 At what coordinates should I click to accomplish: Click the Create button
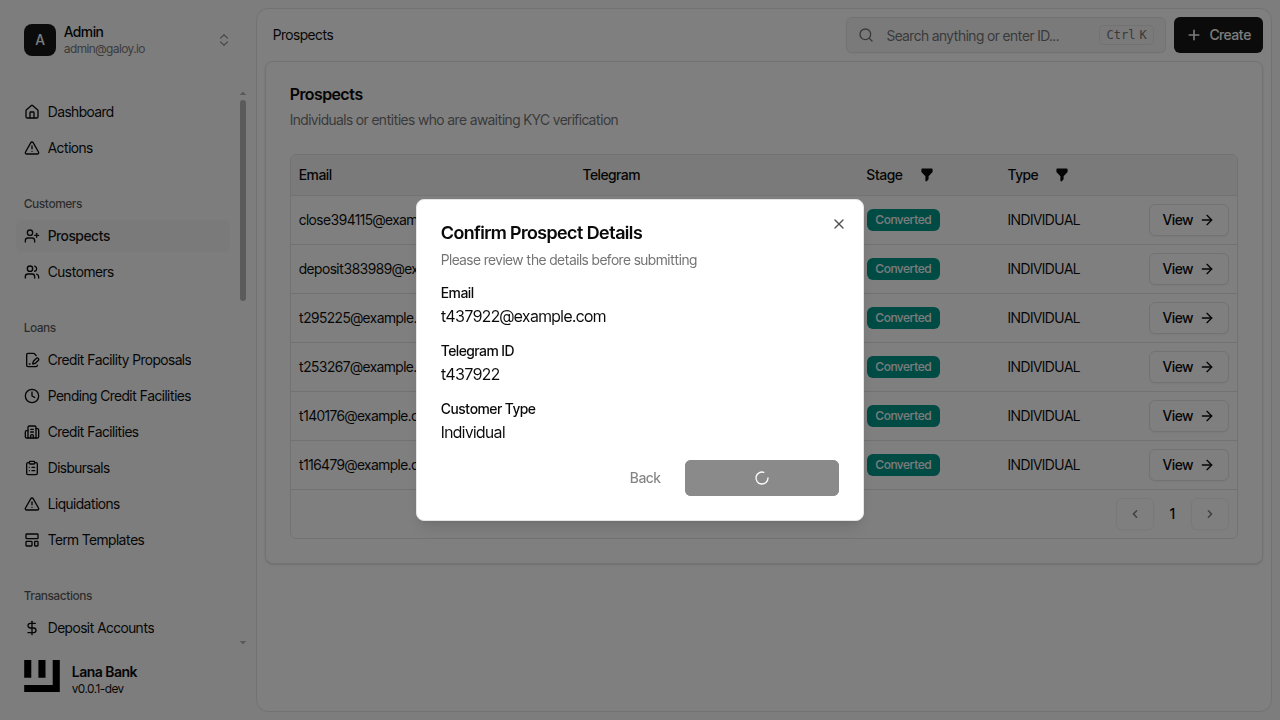[1217, 35]
